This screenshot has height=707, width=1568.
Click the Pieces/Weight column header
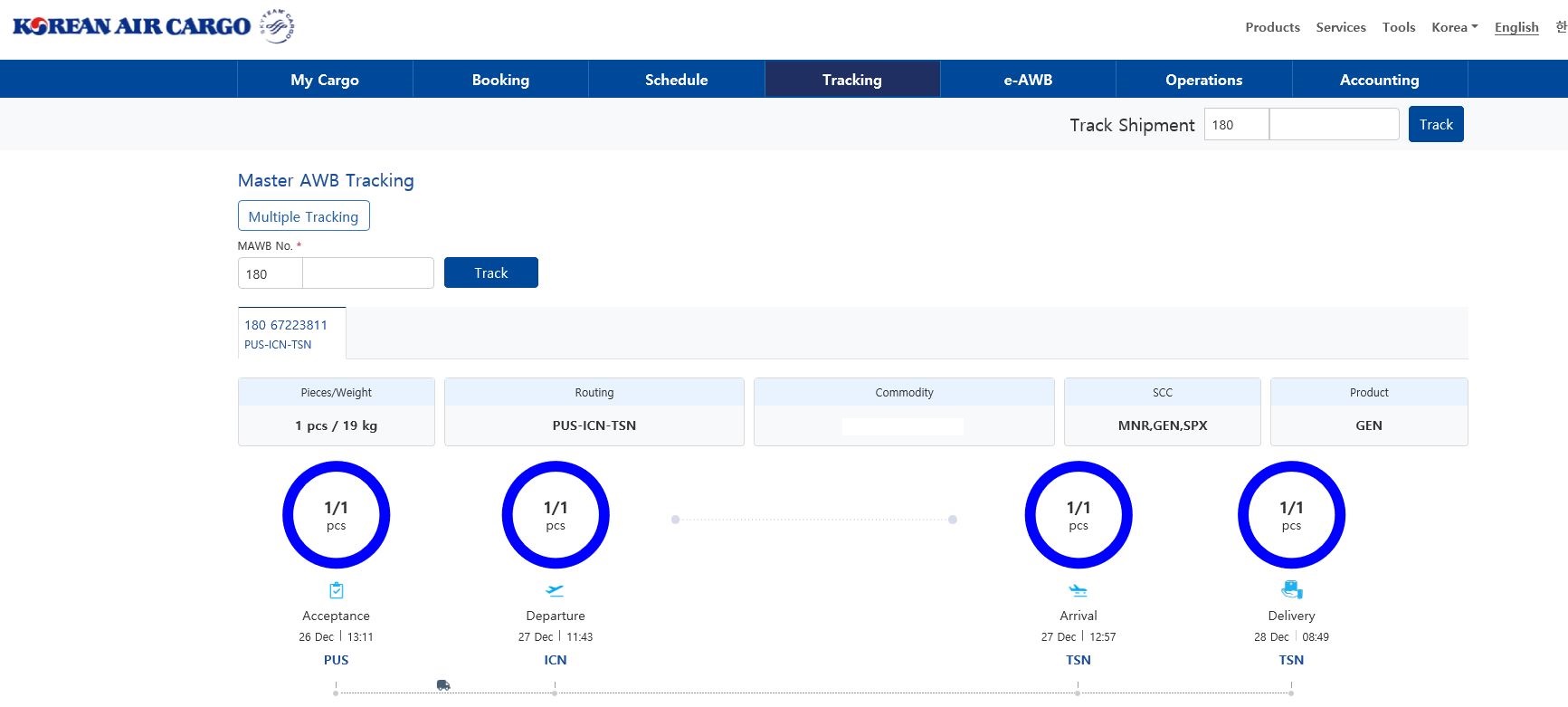point(337,393)
